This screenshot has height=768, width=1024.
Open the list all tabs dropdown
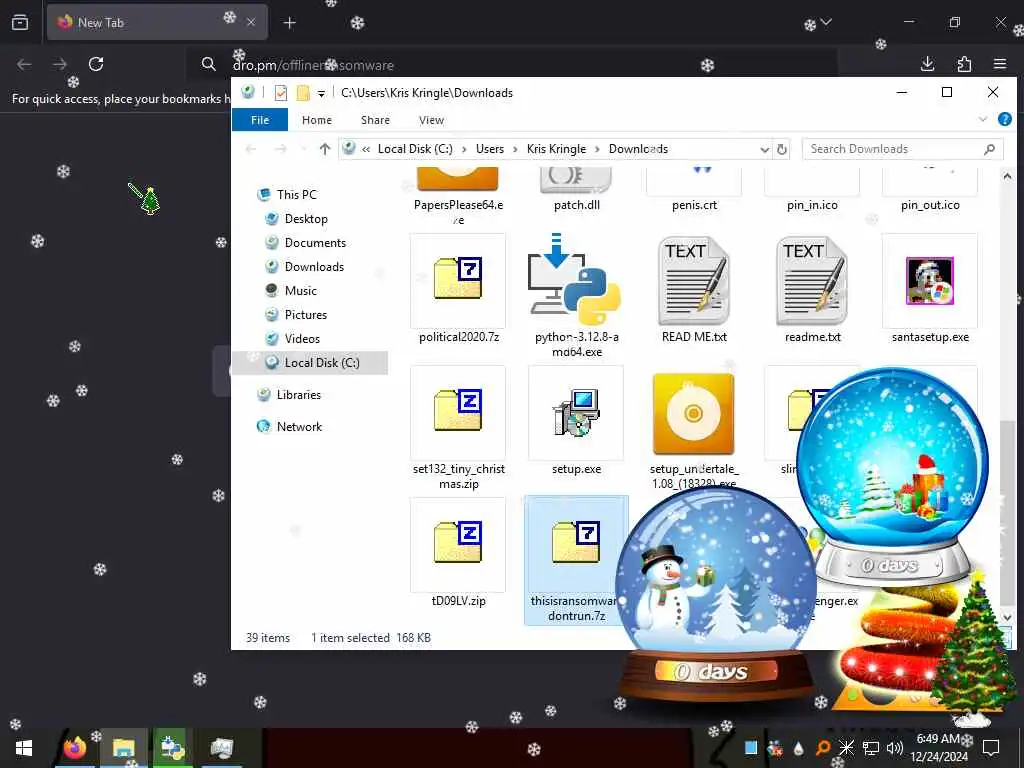(x=826, y=23)
